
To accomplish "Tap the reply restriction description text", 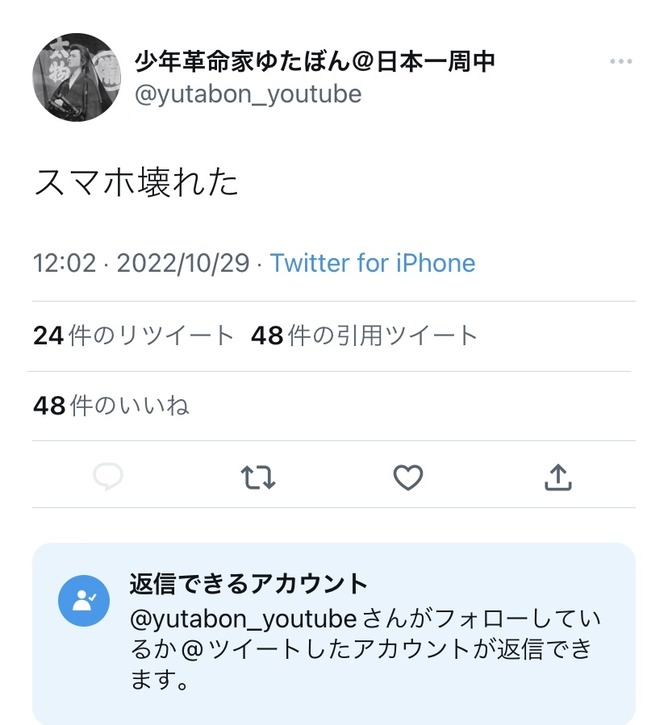I will 365,650.
